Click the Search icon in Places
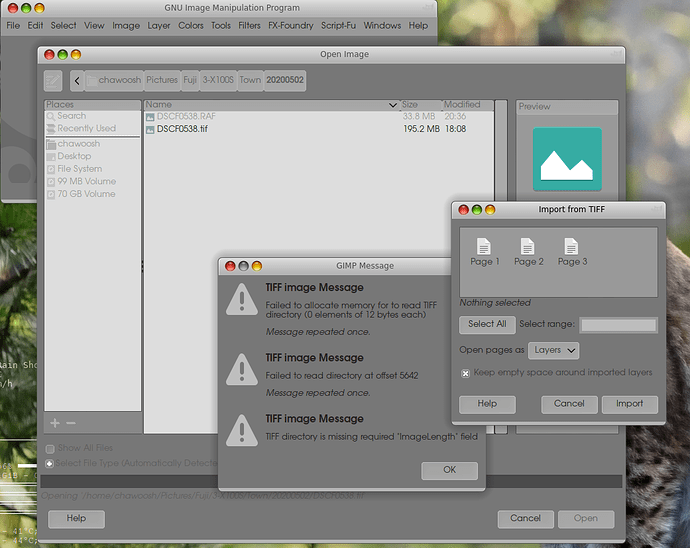Screen dimensions: 690x548 [x=51, y=116]
